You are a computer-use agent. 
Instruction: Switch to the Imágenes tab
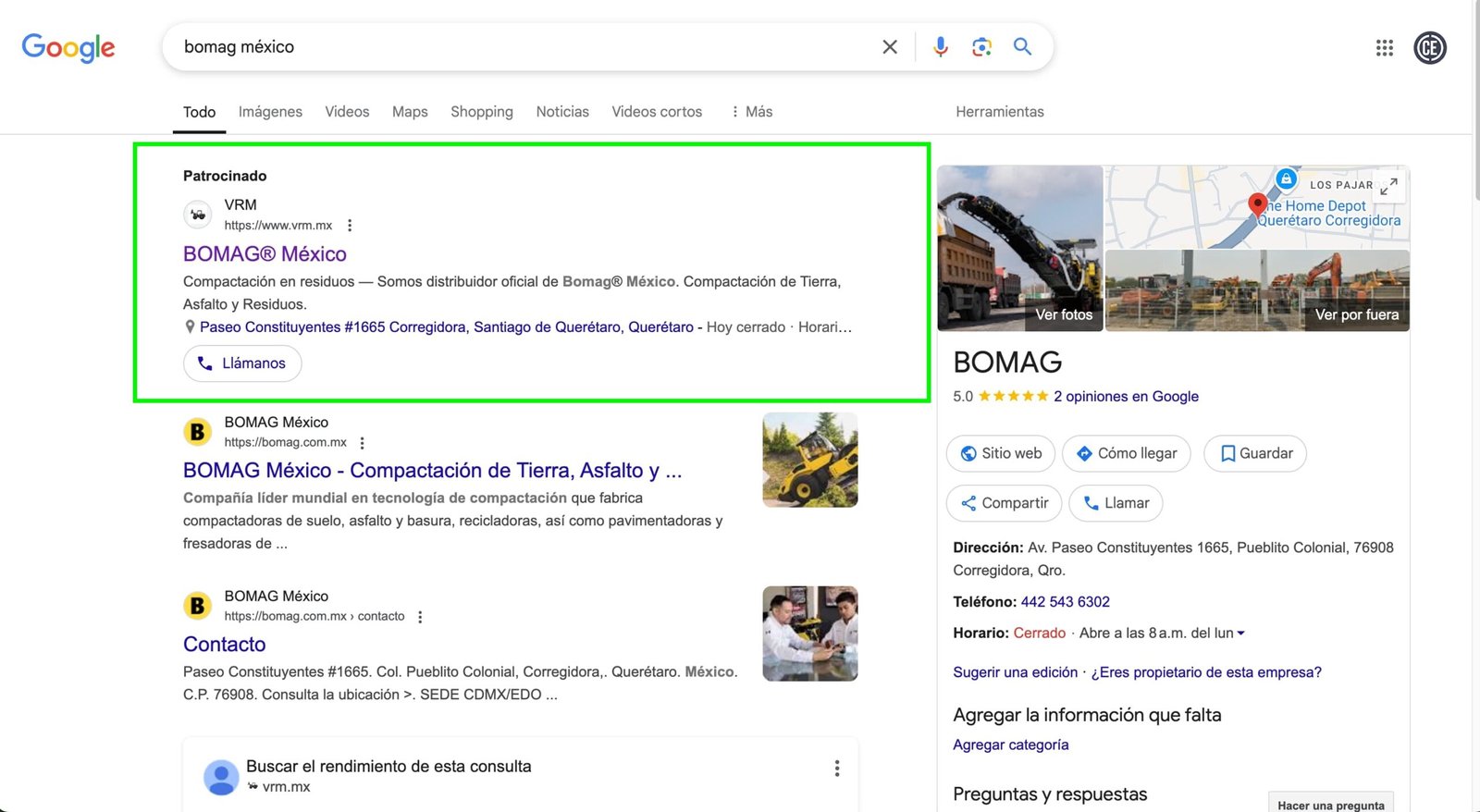[270, 112]
